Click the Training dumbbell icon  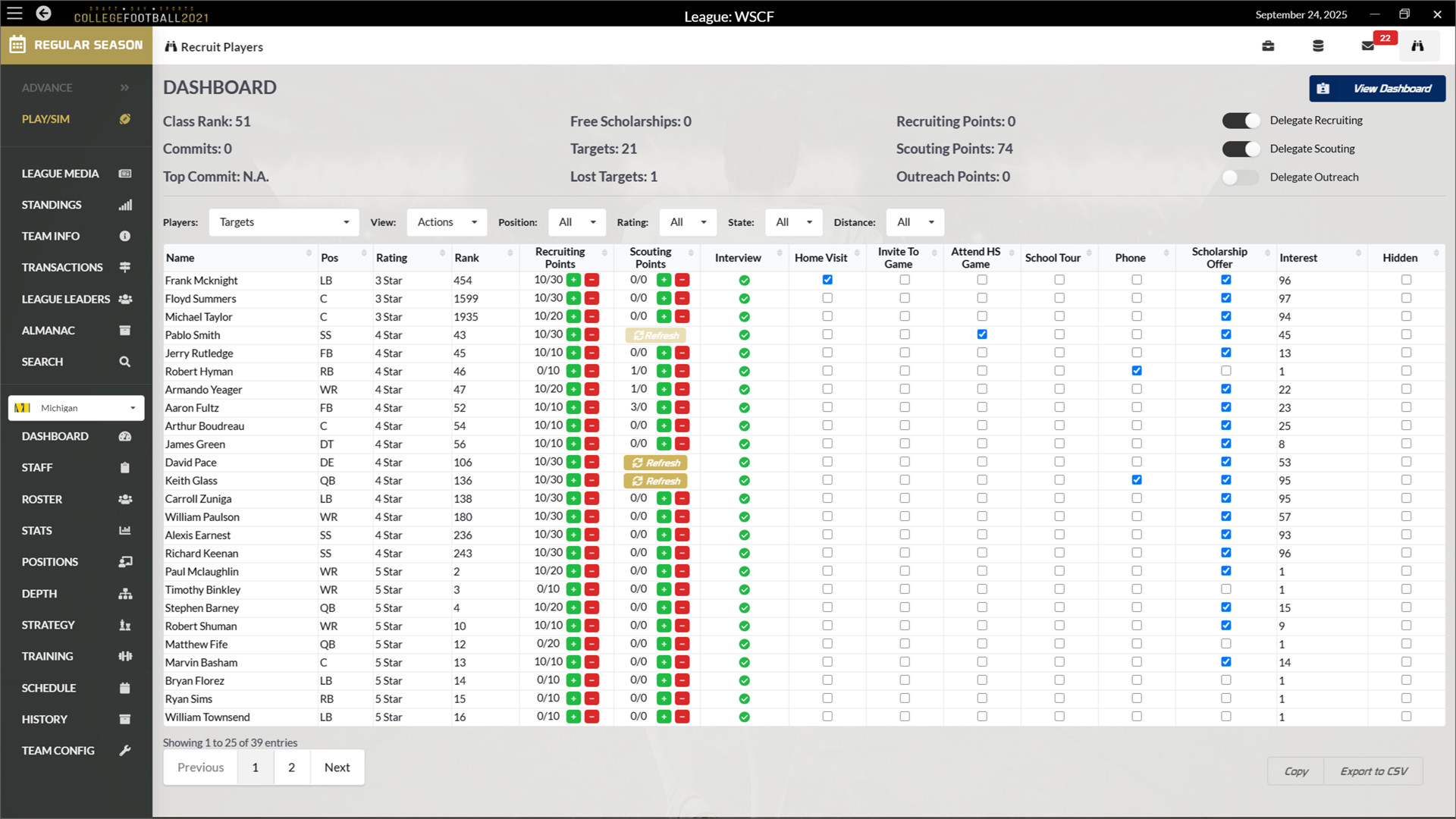coord(125,656)
